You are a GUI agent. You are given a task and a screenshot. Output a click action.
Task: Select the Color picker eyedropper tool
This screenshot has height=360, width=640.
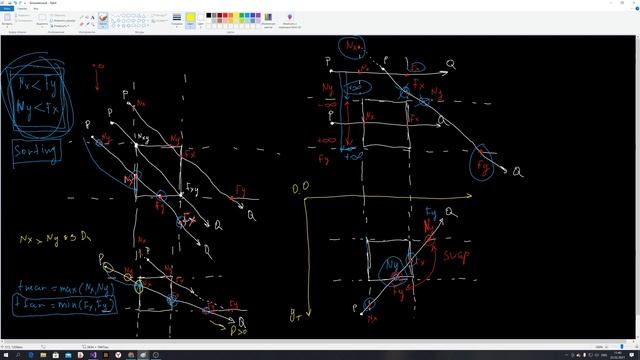[x=87, y=24]
